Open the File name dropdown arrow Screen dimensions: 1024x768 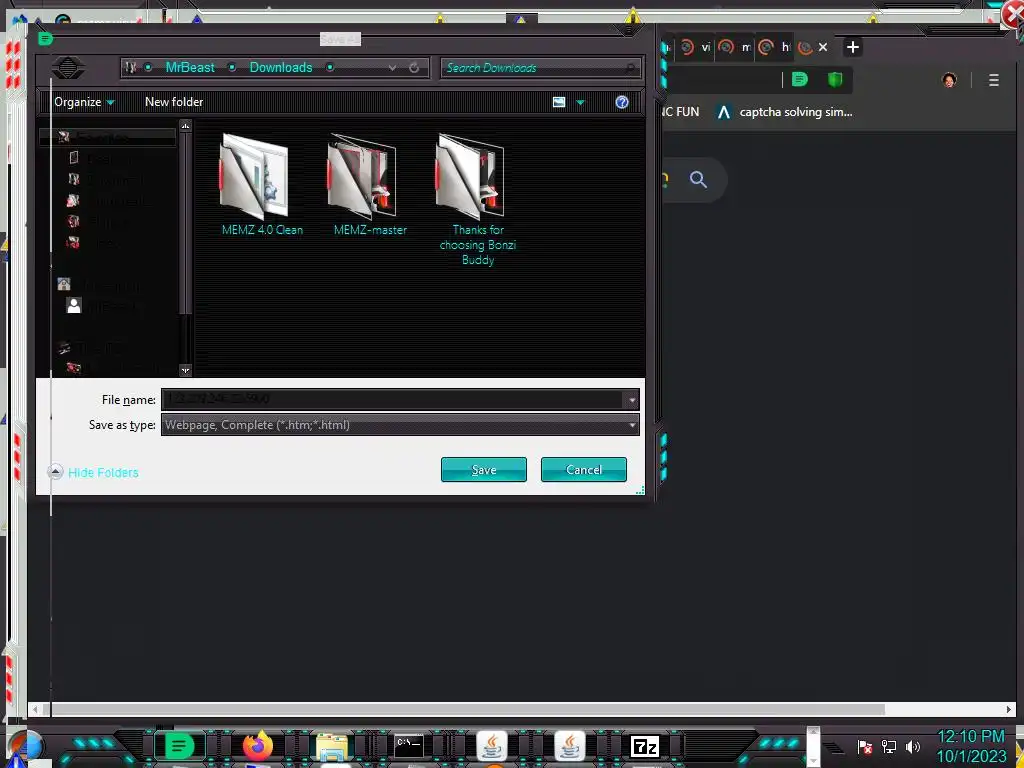pos(632,399)
